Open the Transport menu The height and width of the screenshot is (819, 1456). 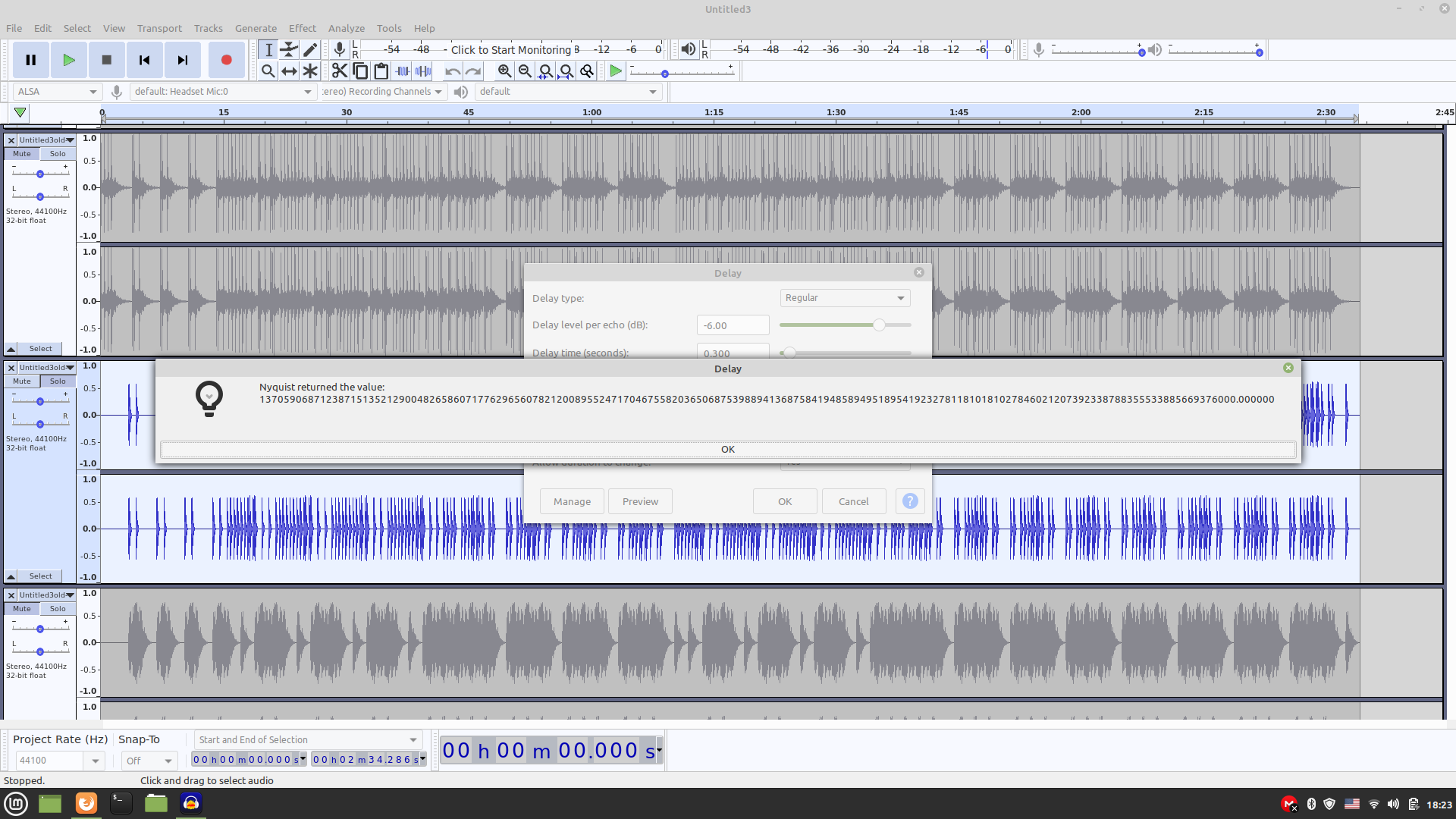[x=158, y=28]
